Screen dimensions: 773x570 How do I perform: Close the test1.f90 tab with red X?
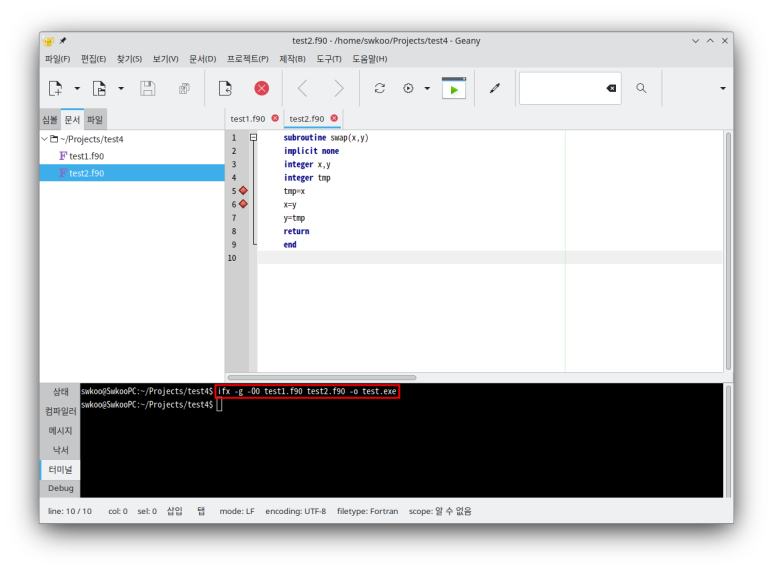click(x=275, y=118)
